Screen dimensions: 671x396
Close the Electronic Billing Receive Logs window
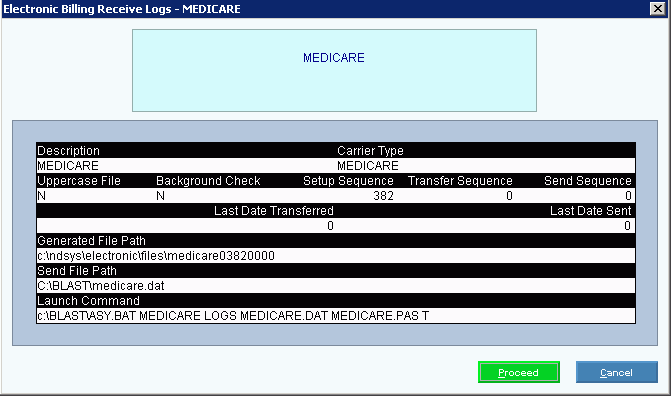coord(657,9)
